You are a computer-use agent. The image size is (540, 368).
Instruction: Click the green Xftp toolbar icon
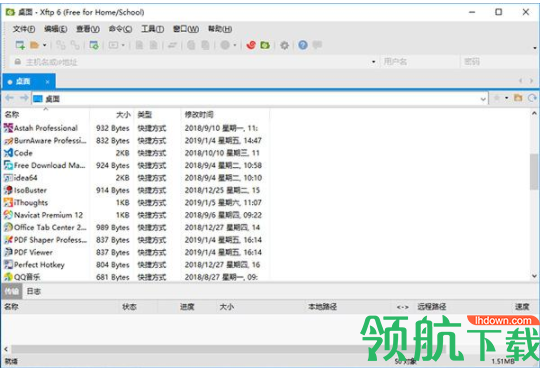point(265,45)
